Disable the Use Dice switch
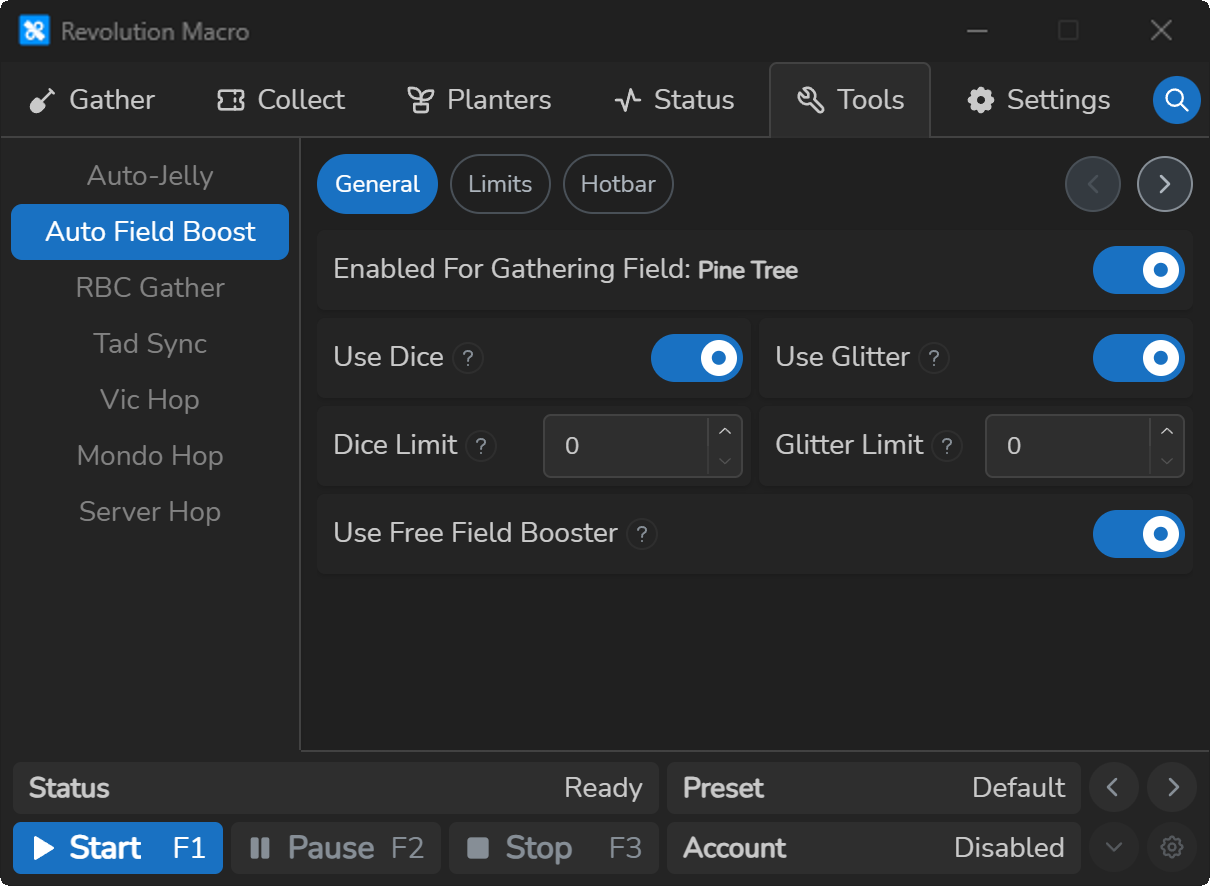The image size is (1210, 886). tap(697, 358)
